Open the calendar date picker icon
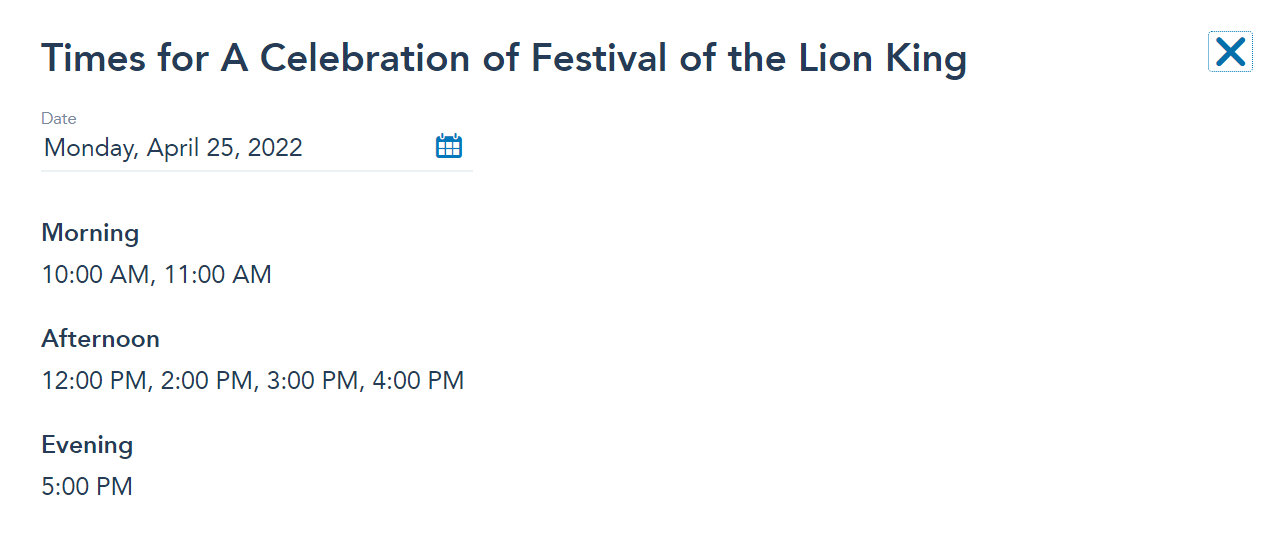This screenshot has width=1288, height=533. pyautogui.click(x=449, y=147)
